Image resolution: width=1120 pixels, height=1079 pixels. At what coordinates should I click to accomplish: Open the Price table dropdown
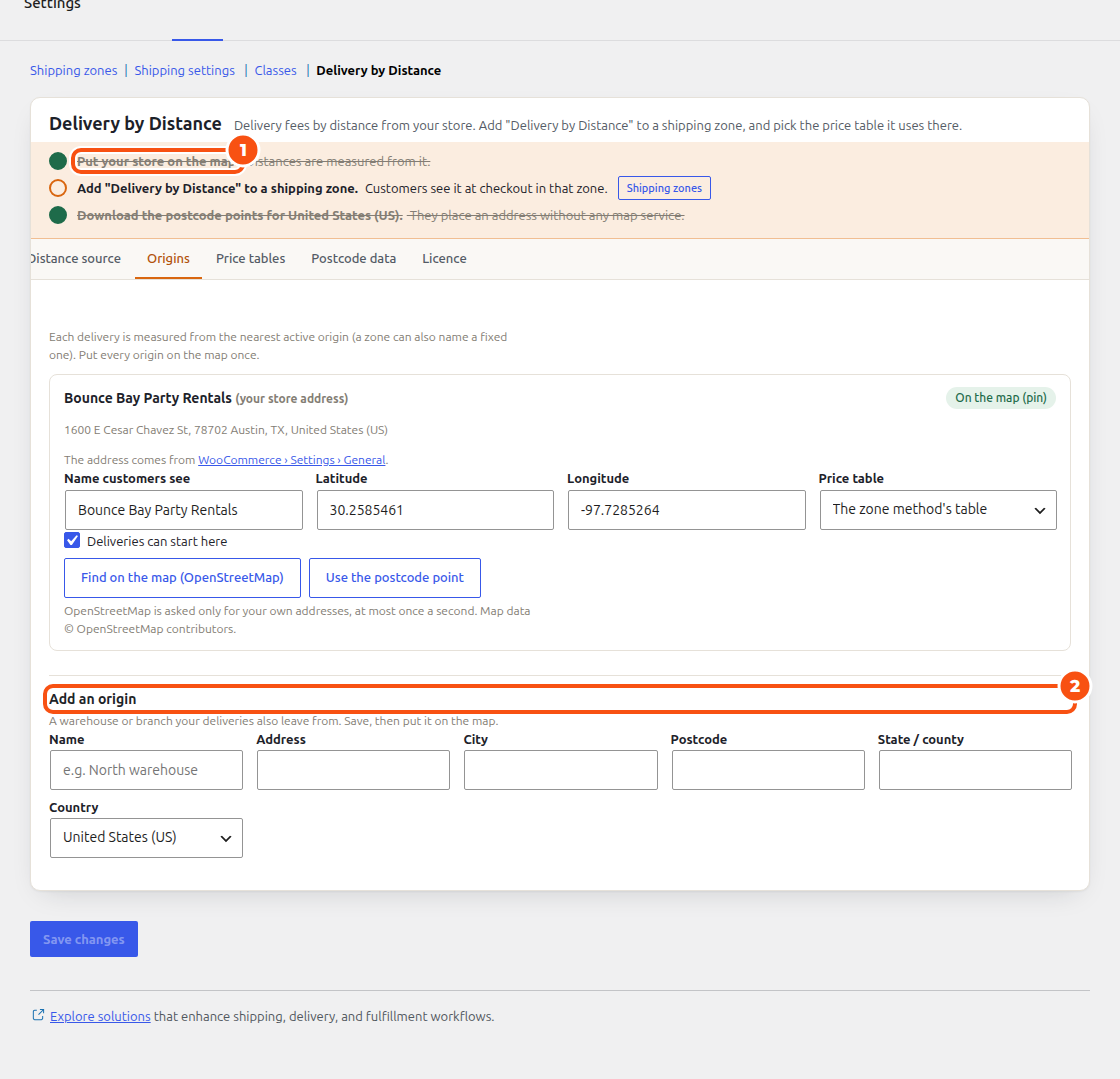pos(938,510)
